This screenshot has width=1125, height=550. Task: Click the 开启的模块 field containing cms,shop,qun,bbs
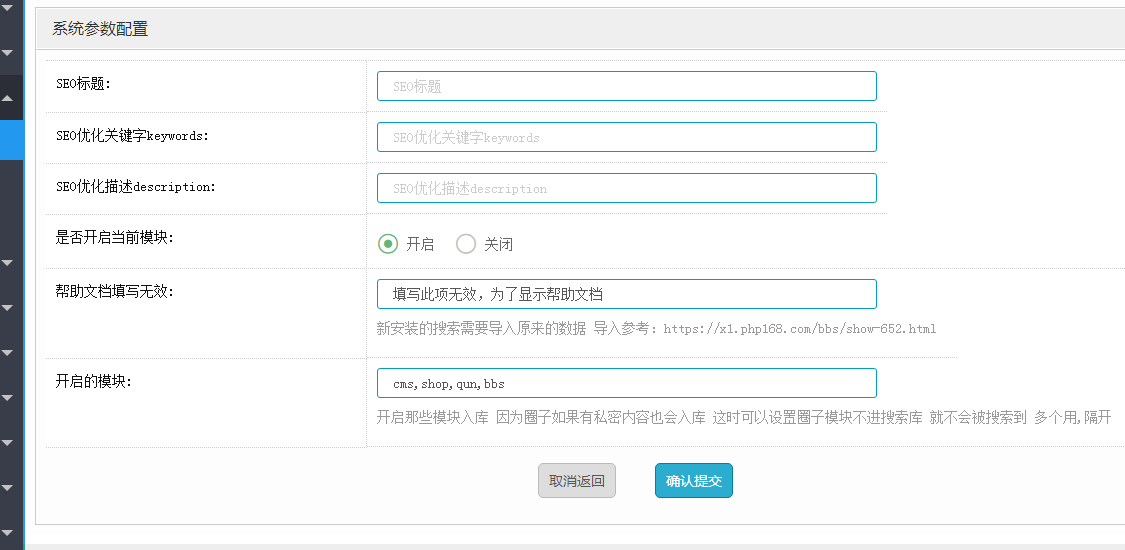(x=626, y=383)
